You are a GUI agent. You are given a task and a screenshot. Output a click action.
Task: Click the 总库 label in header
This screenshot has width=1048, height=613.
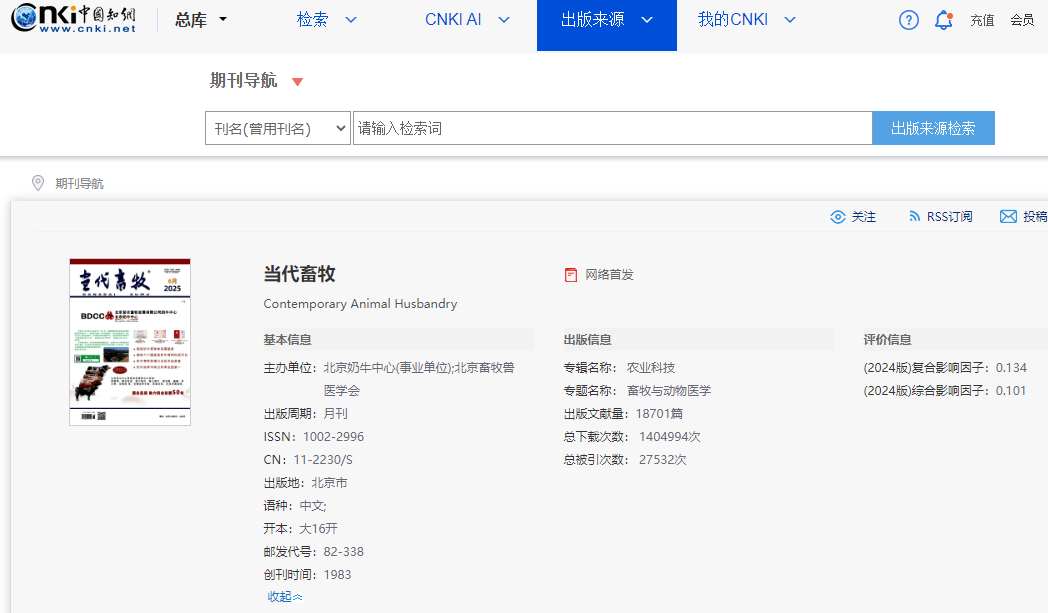191,20
